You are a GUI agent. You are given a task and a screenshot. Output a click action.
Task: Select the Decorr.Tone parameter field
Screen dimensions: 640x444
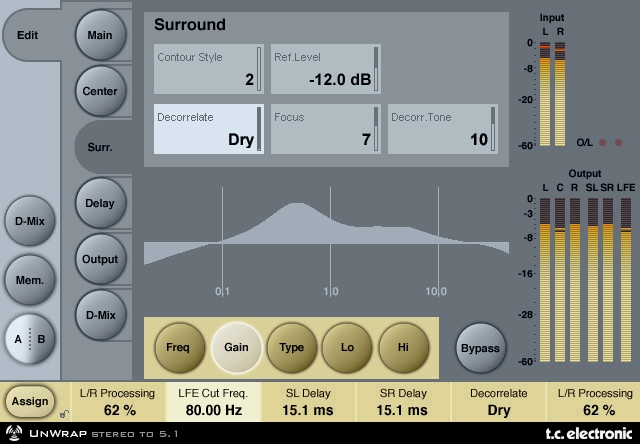(x=443, y=129)
